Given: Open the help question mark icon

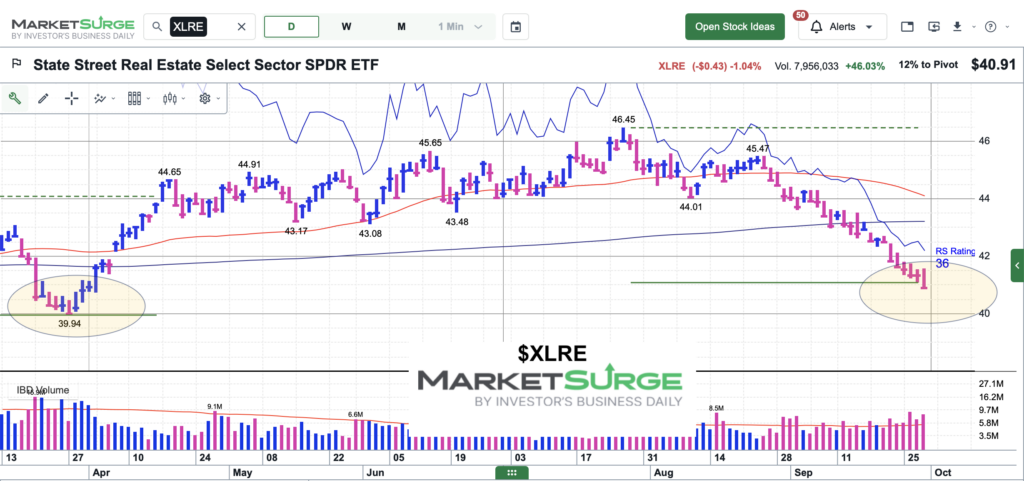Looking at the screenshot, I should click(x=991, y=27).
